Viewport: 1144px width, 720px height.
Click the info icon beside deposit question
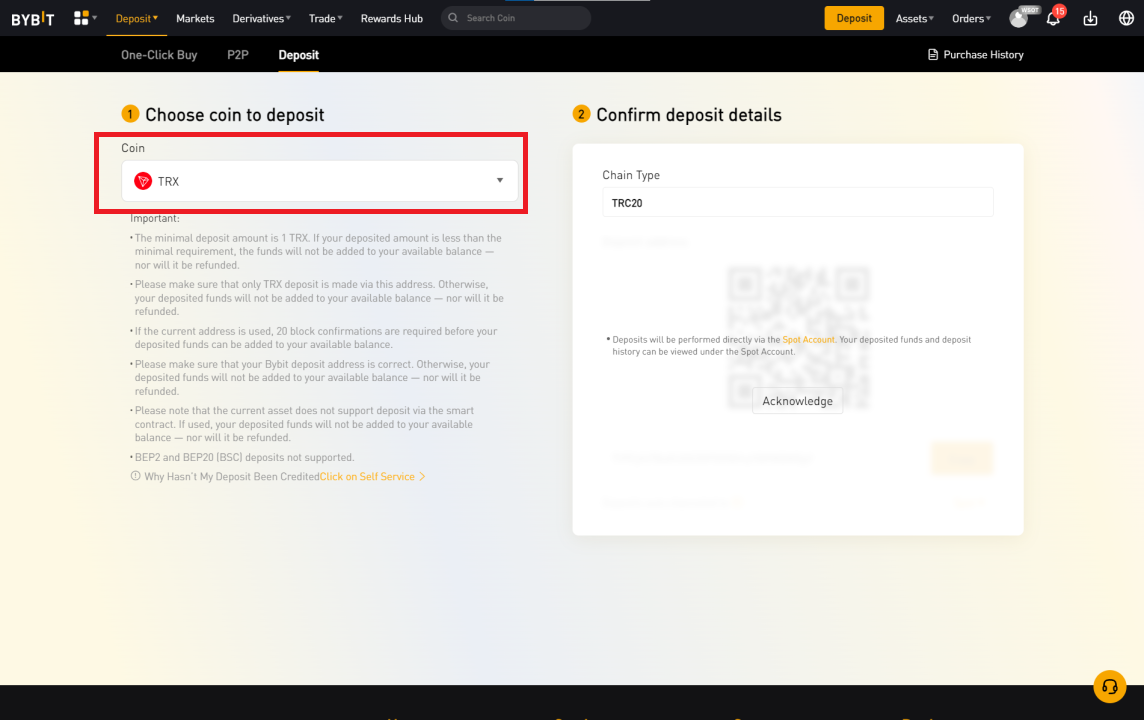135,476
